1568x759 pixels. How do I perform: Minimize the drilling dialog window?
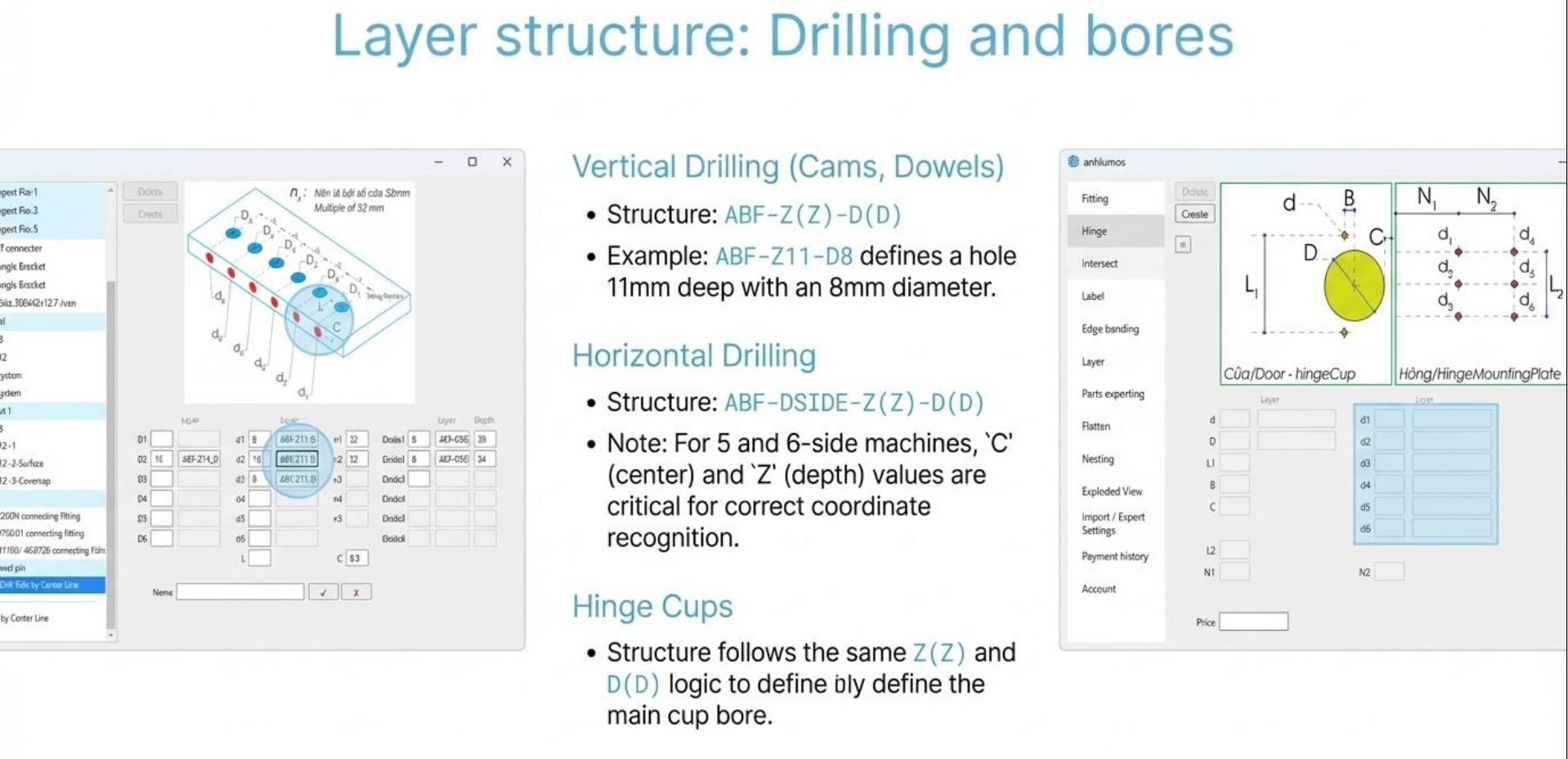pos(439,162)
